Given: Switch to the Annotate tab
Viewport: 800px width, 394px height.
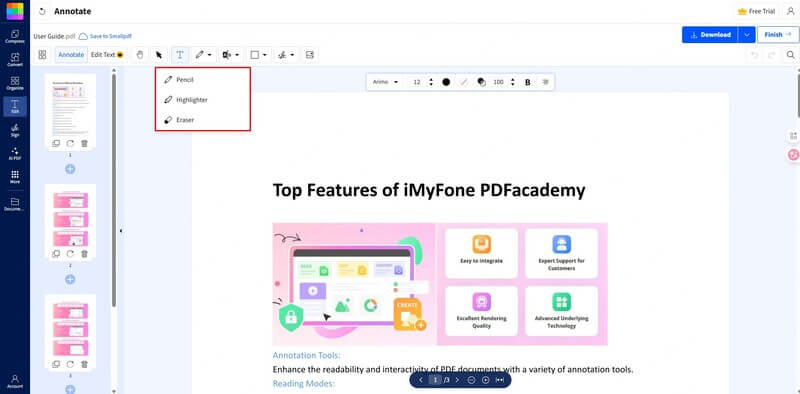Looking at the screenshot, I should point(71,55).
